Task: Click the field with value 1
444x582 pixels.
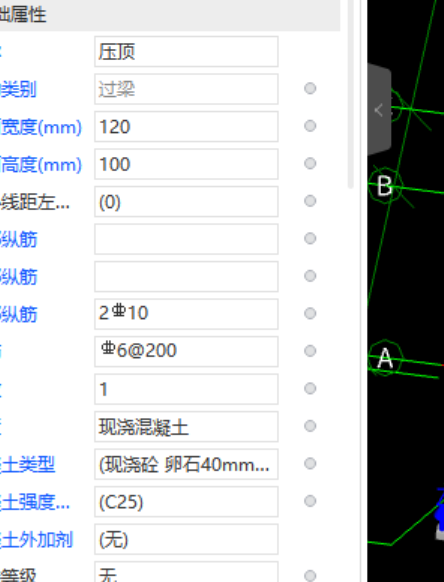Action: point(186,389)
